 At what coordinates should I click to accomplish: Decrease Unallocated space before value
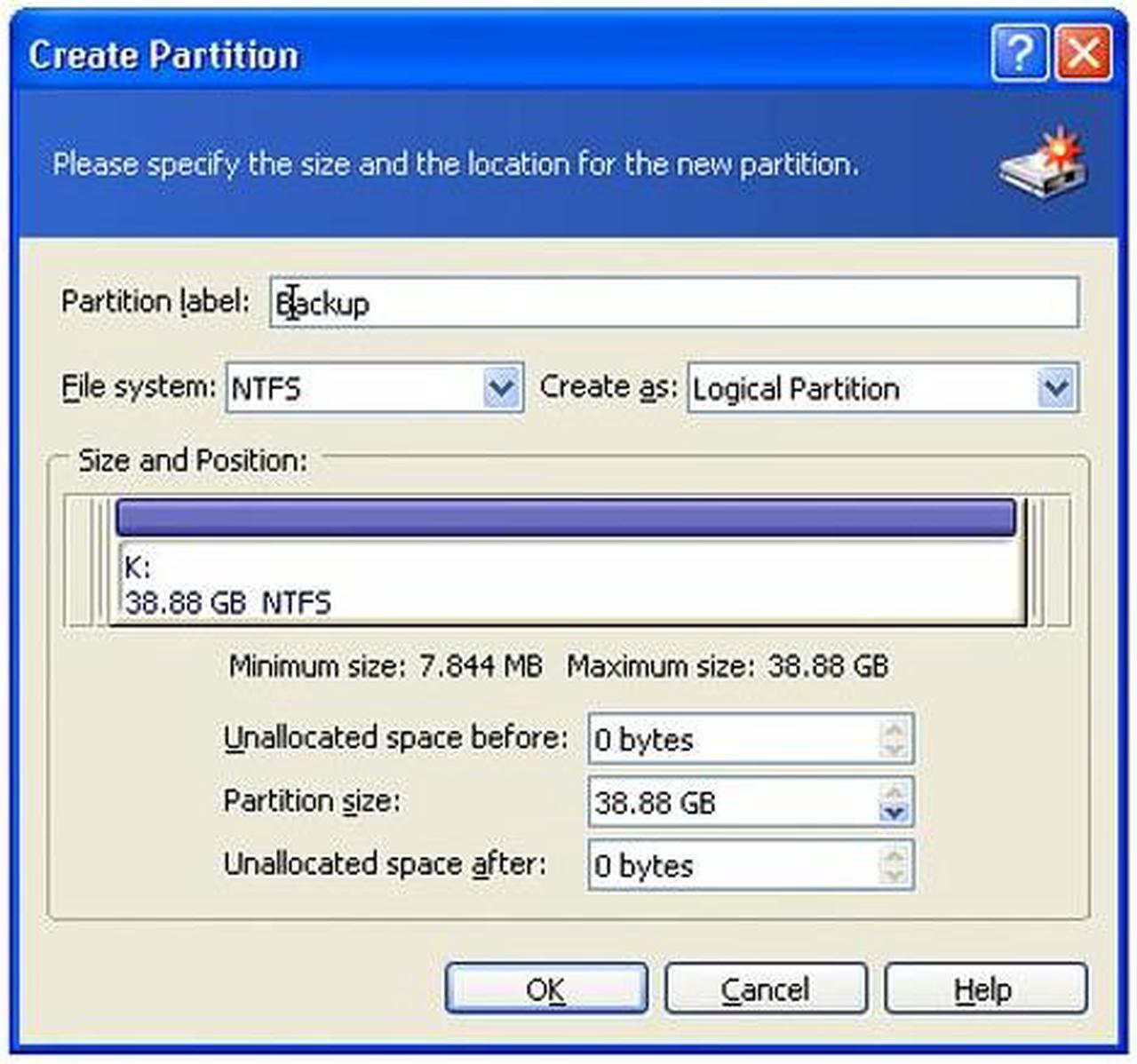click(894, 750)
